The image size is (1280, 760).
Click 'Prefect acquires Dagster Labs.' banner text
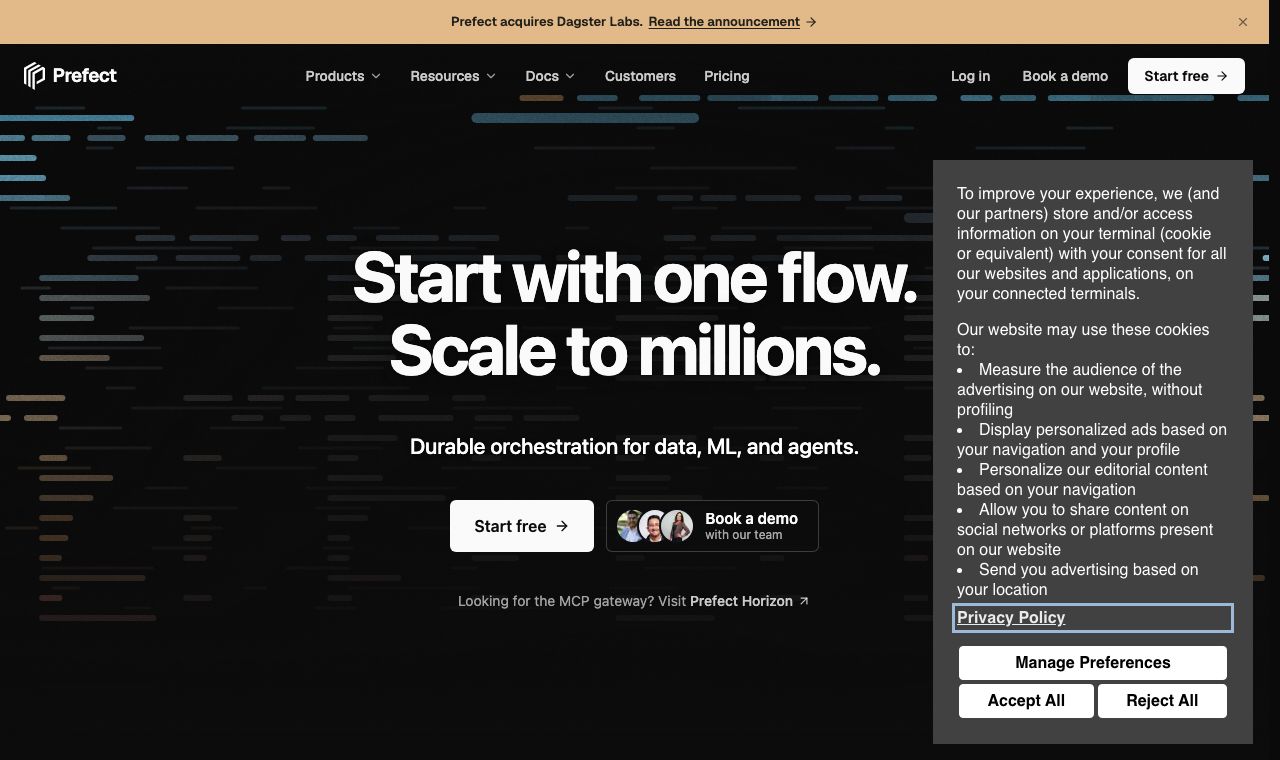(546, 22)
